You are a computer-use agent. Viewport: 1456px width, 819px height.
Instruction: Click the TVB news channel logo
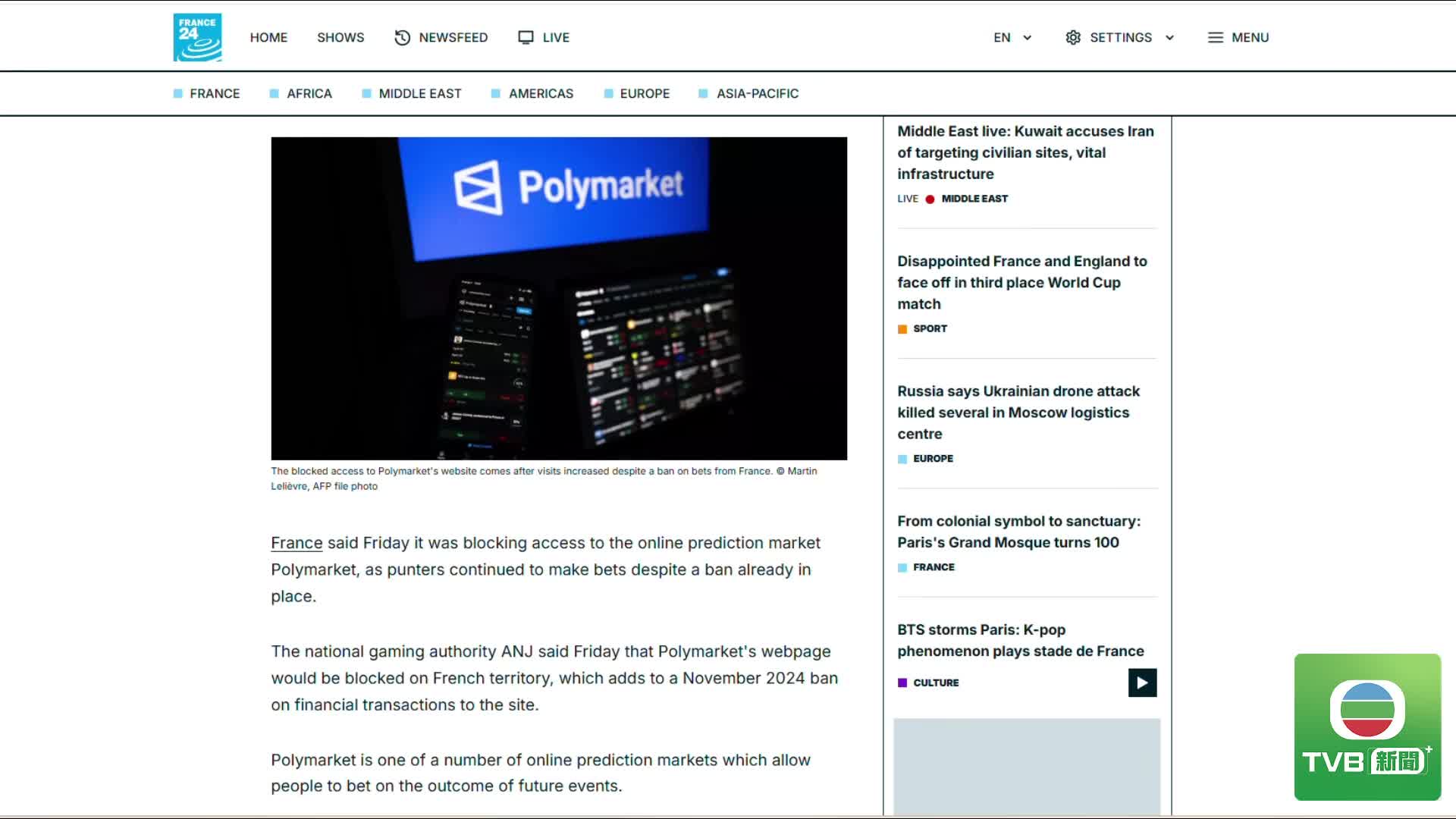pyautogui.click(x=1367, y=727)
